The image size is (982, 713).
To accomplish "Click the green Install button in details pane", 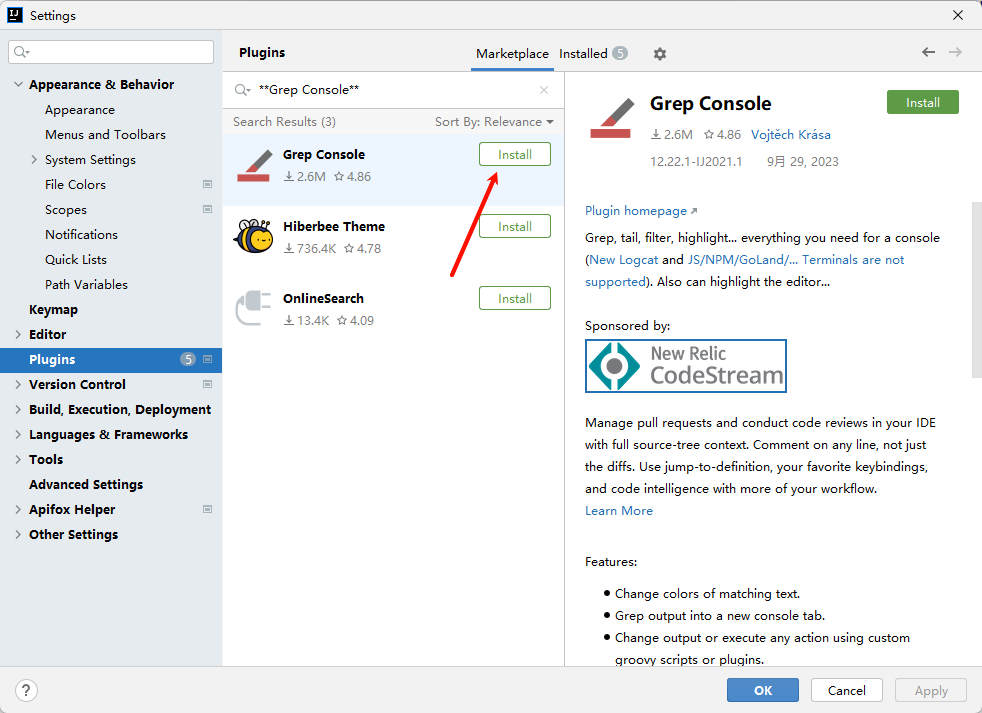I will (923, 102).
